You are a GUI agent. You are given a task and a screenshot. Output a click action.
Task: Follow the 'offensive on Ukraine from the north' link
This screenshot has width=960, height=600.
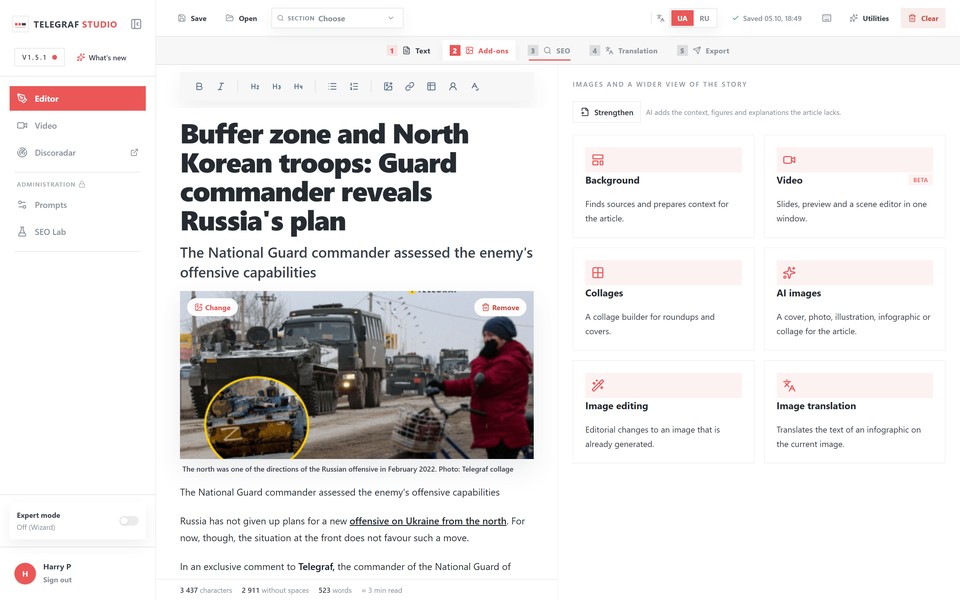pos(428,521)
